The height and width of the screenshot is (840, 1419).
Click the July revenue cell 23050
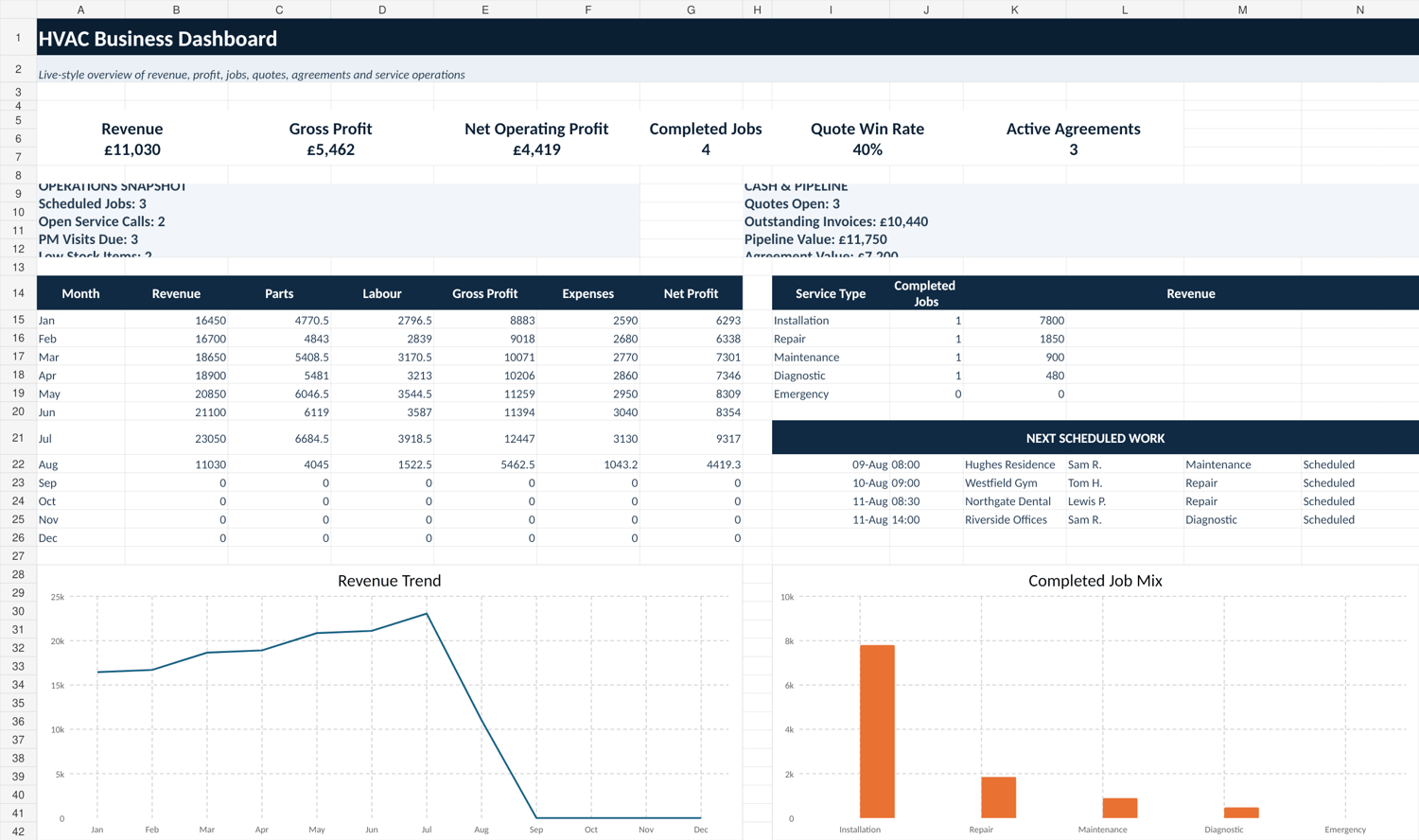pos(176,438)
